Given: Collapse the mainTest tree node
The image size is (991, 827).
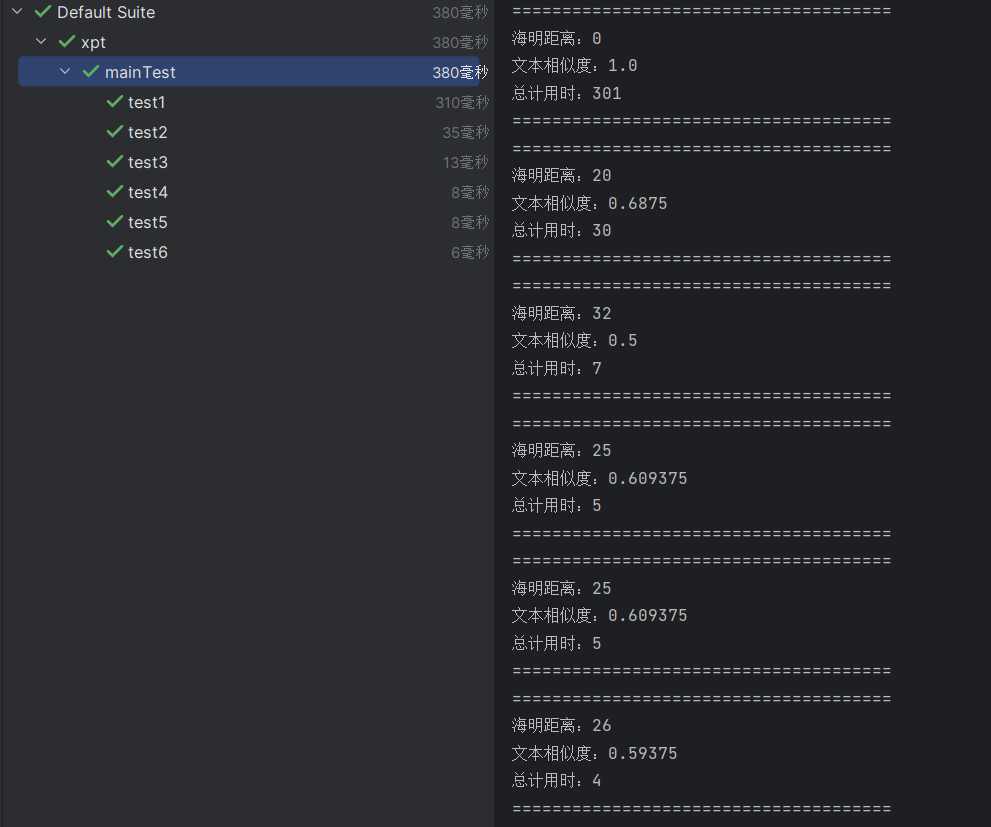Looking at the screenshot, I should point(64,71).
